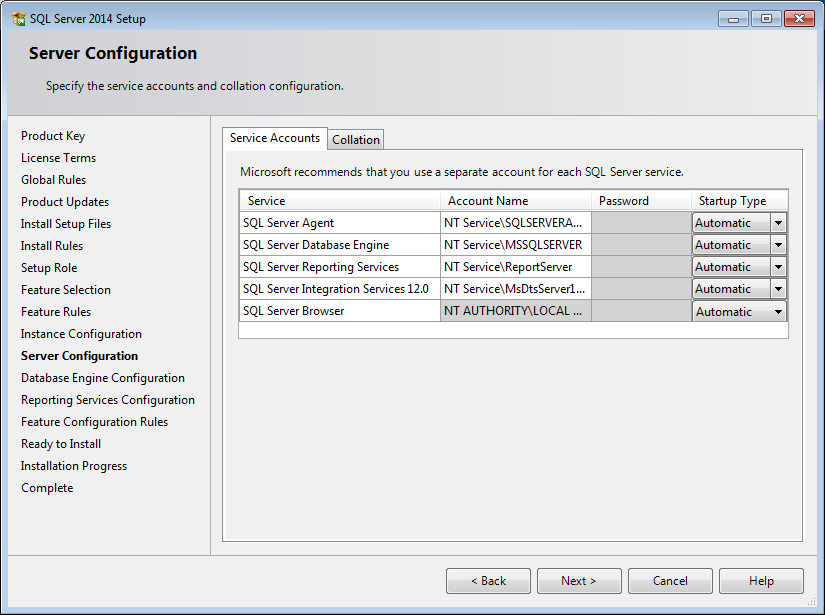Select Product Key in the navigation pane
825x615 pixels.
pyautogui.click(x=53, y=135)
